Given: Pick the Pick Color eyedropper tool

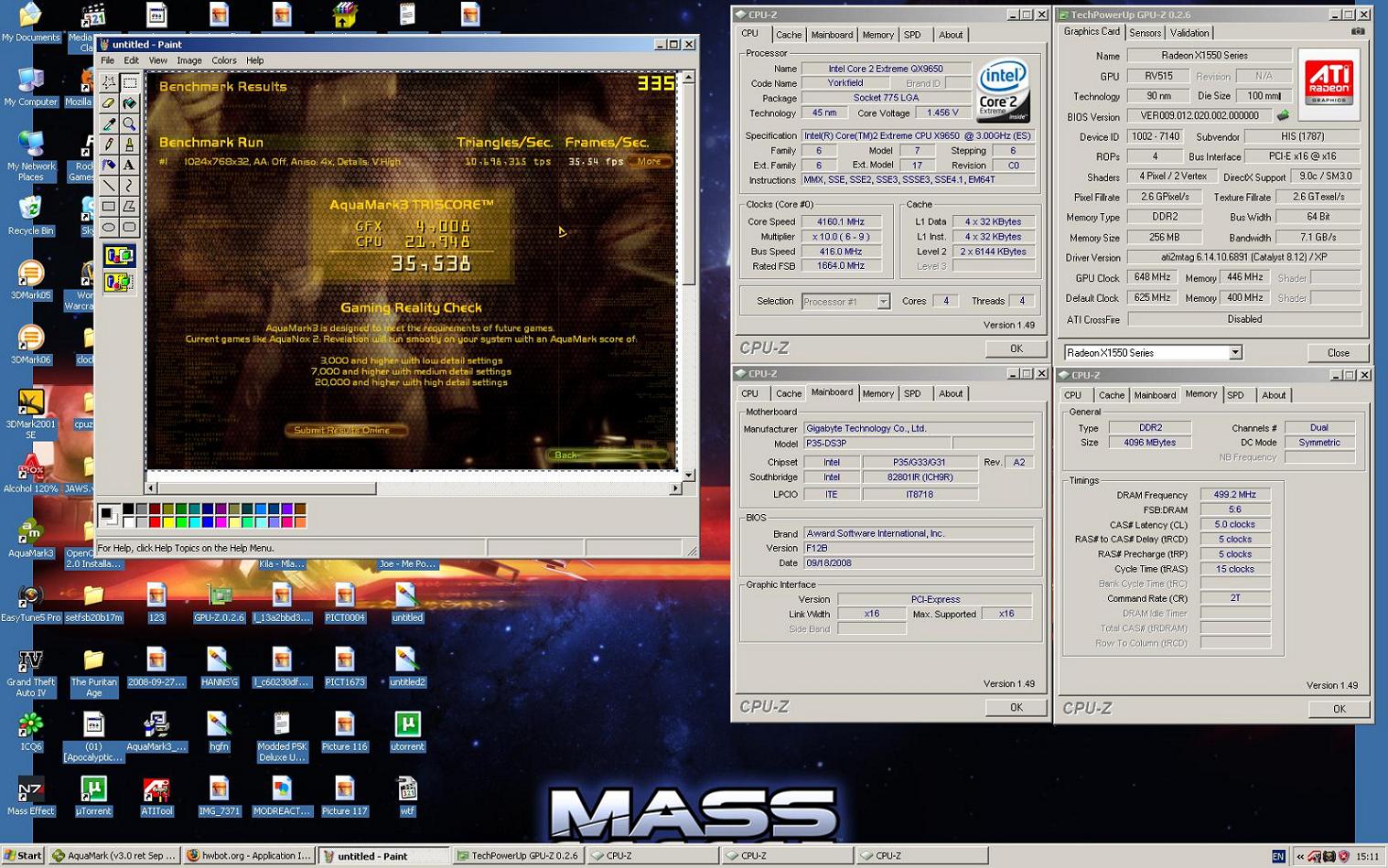Looking at the screenshot, I should [x=109, y=123].
